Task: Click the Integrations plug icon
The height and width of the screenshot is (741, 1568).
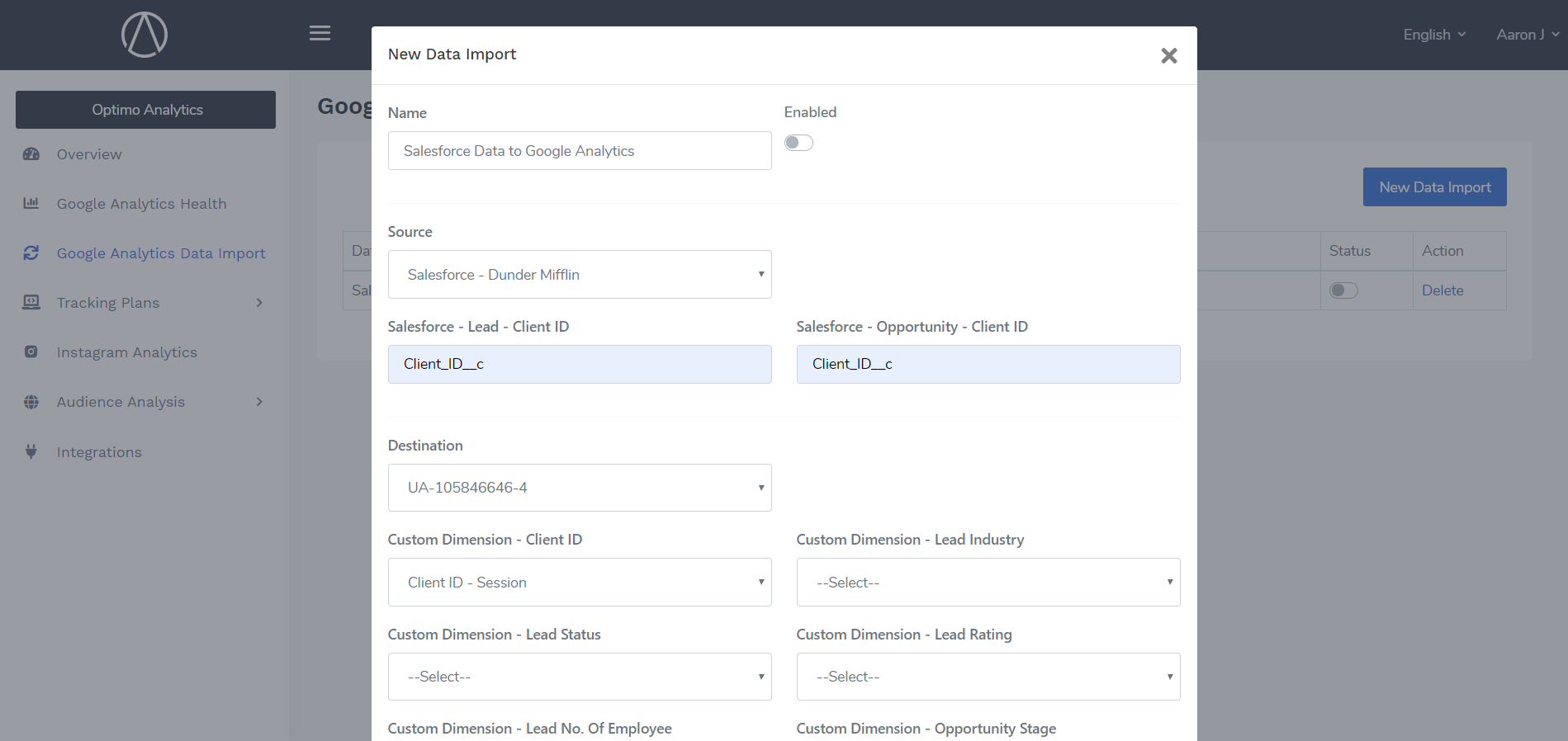Action: coord(31,451)
